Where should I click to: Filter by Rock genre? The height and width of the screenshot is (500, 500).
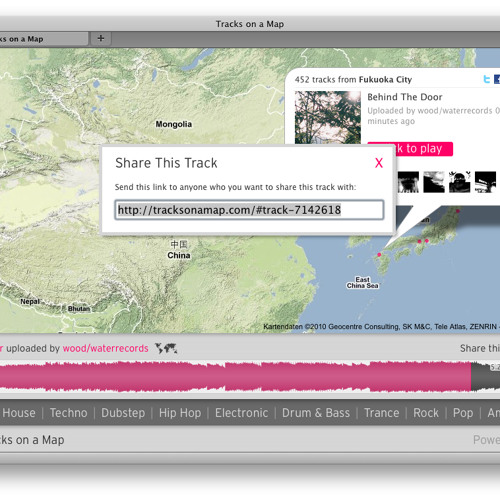tap(426, 413)
